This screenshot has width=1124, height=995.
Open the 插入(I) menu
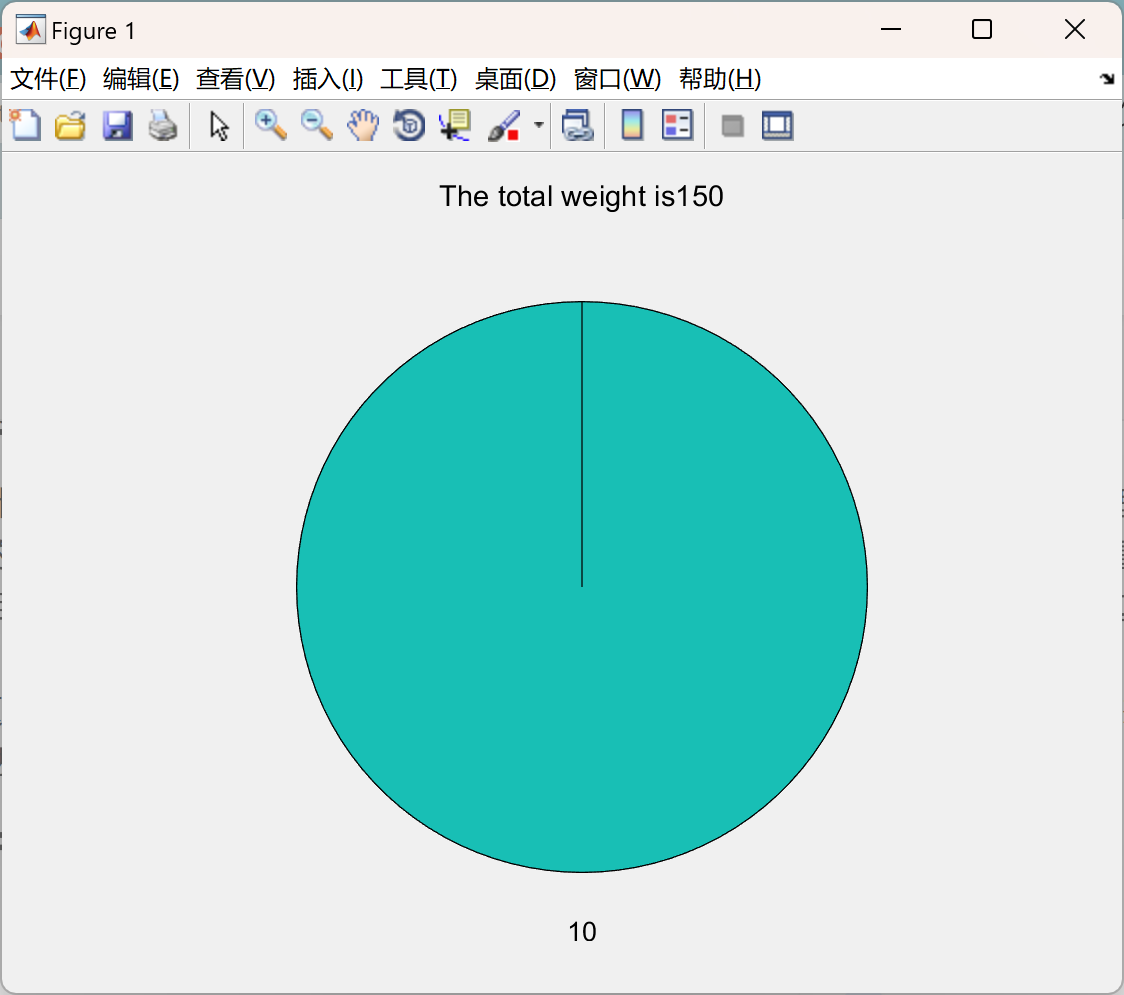pos(328,79)
